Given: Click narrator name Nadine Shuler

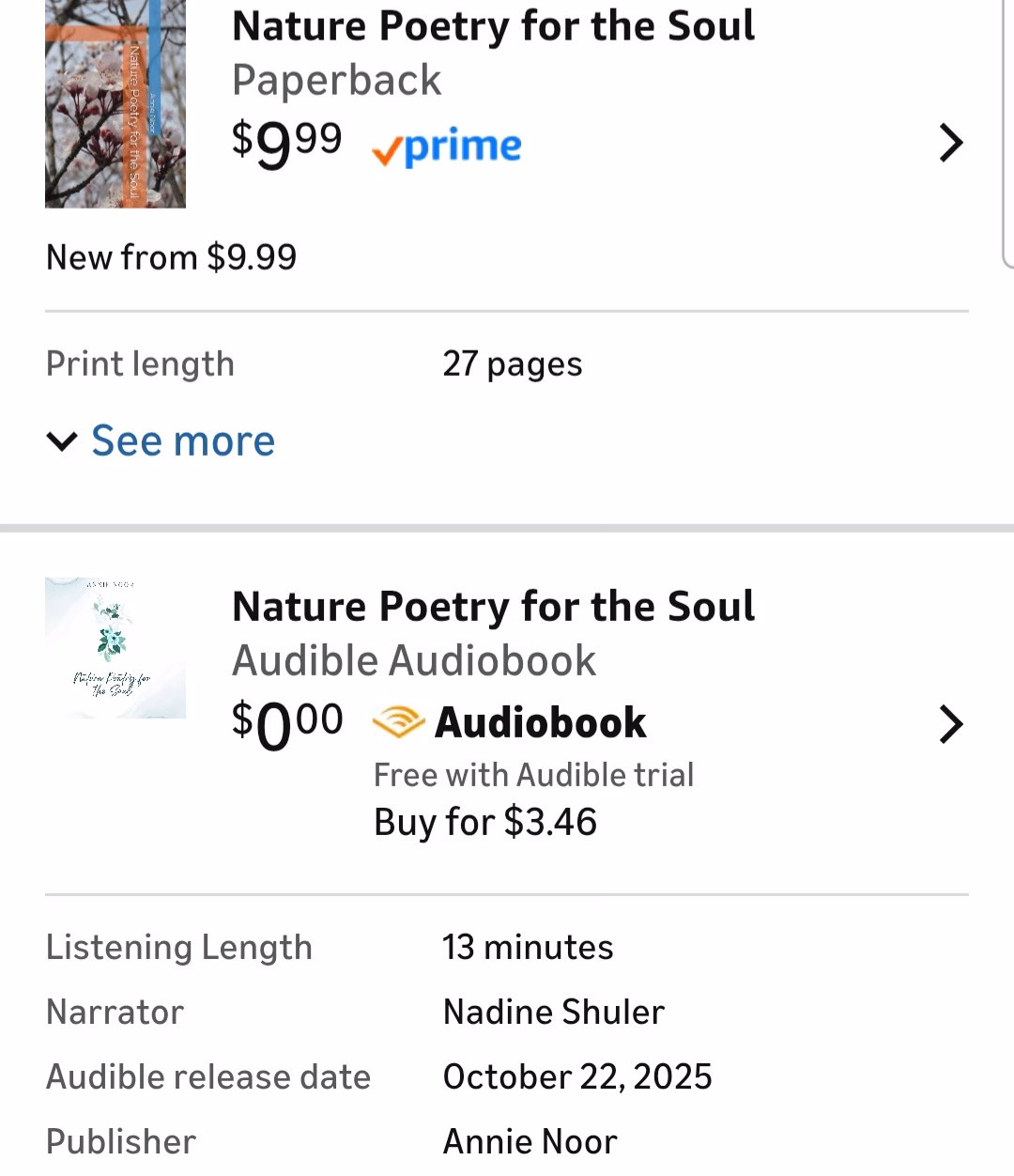Looking at the screenshot, I should point(553,1012).
